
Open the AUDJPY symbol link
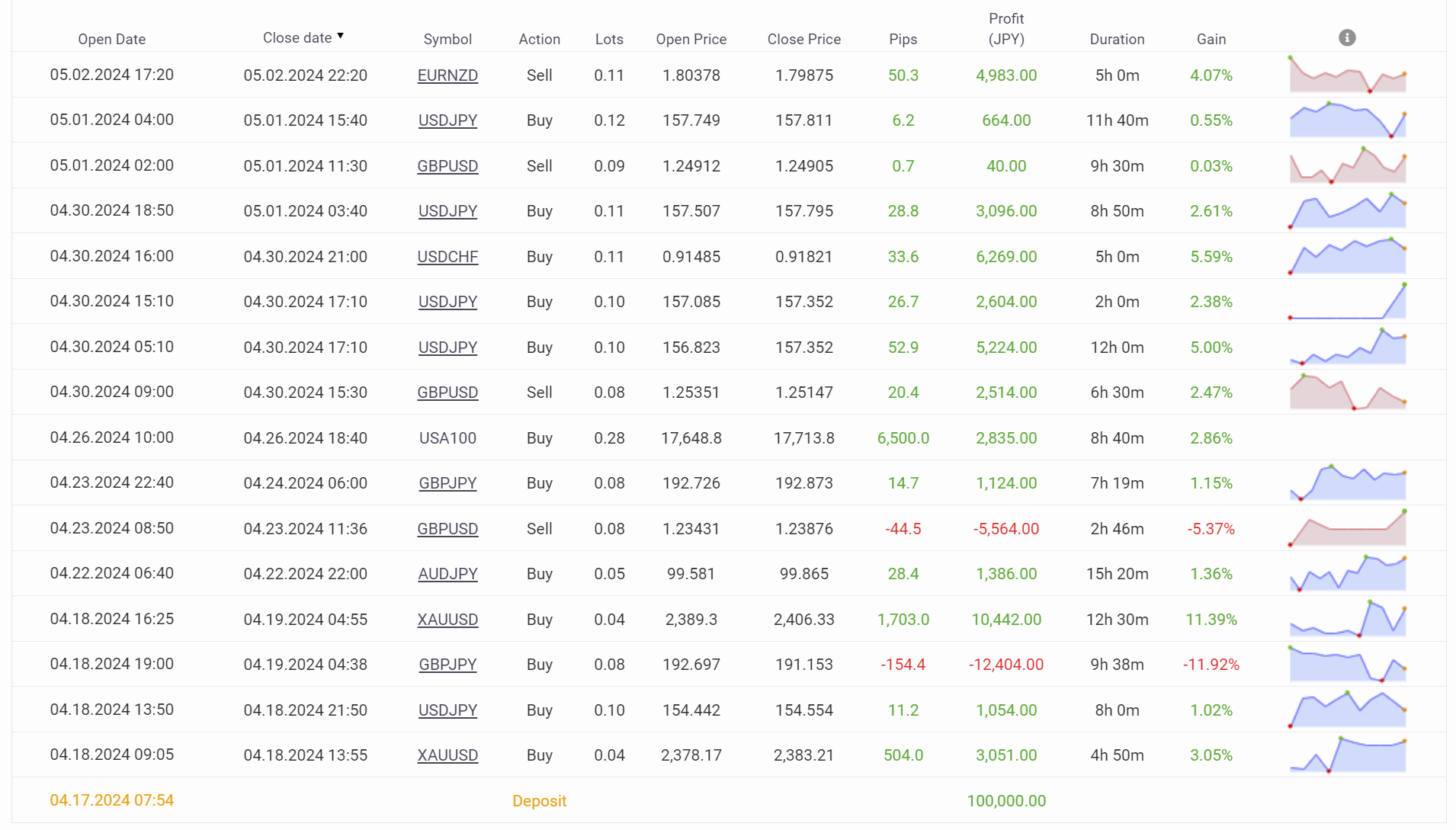pyautogui.click(x=447, y=574)
